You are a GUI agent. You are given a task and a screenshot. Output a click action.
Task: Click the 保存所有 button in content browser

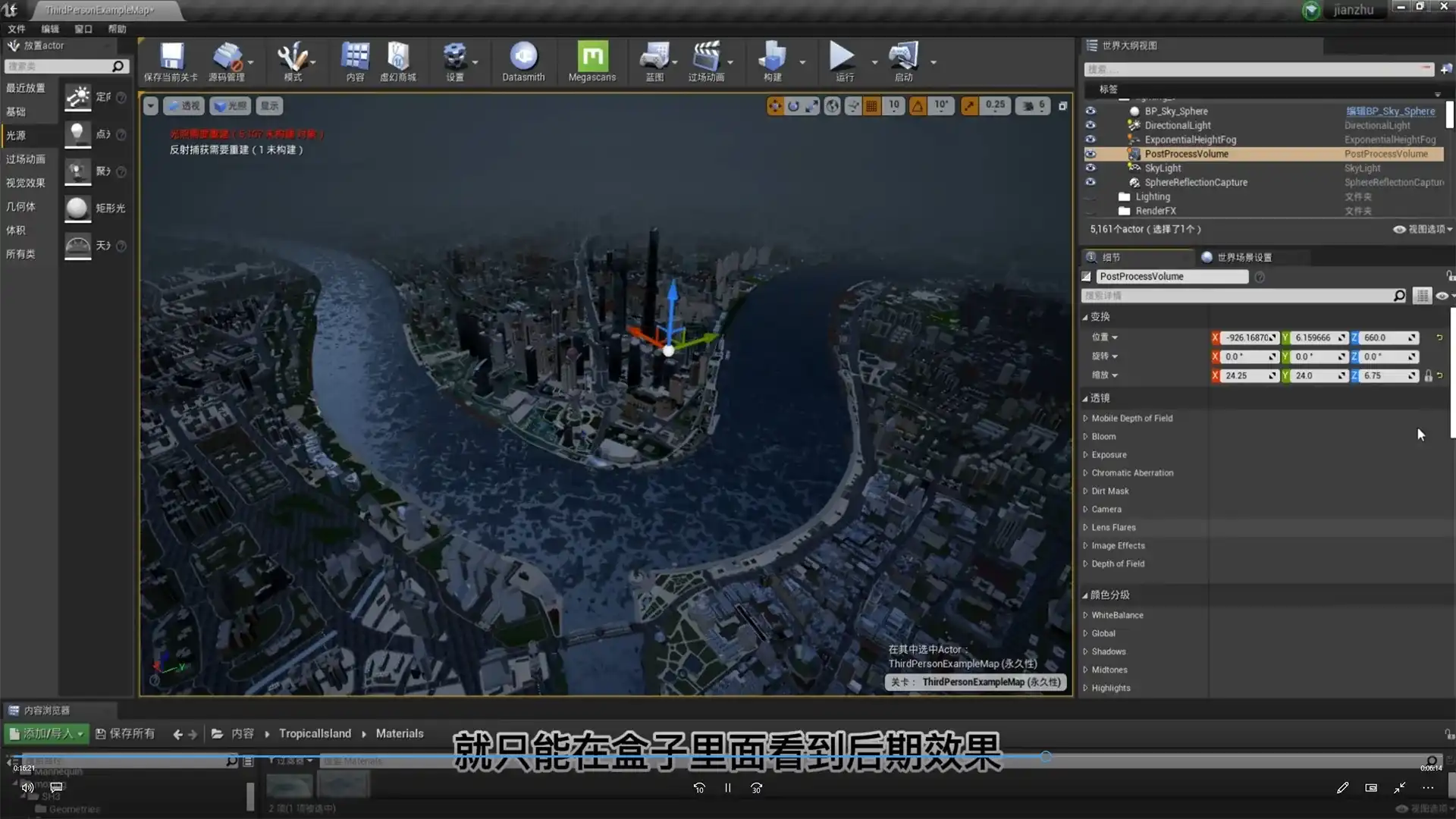click(125, 733)
